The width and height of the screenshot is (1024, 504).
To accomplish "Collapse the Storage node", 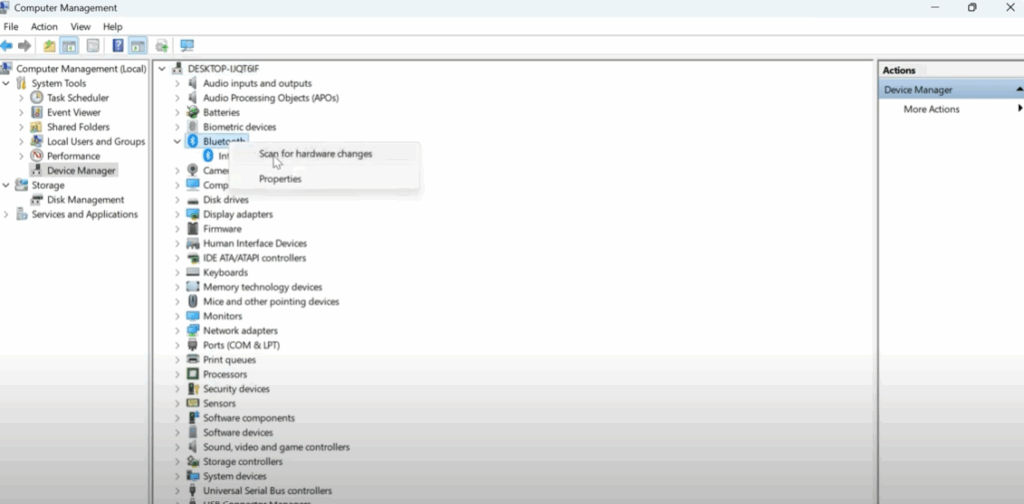I will 6,185.
